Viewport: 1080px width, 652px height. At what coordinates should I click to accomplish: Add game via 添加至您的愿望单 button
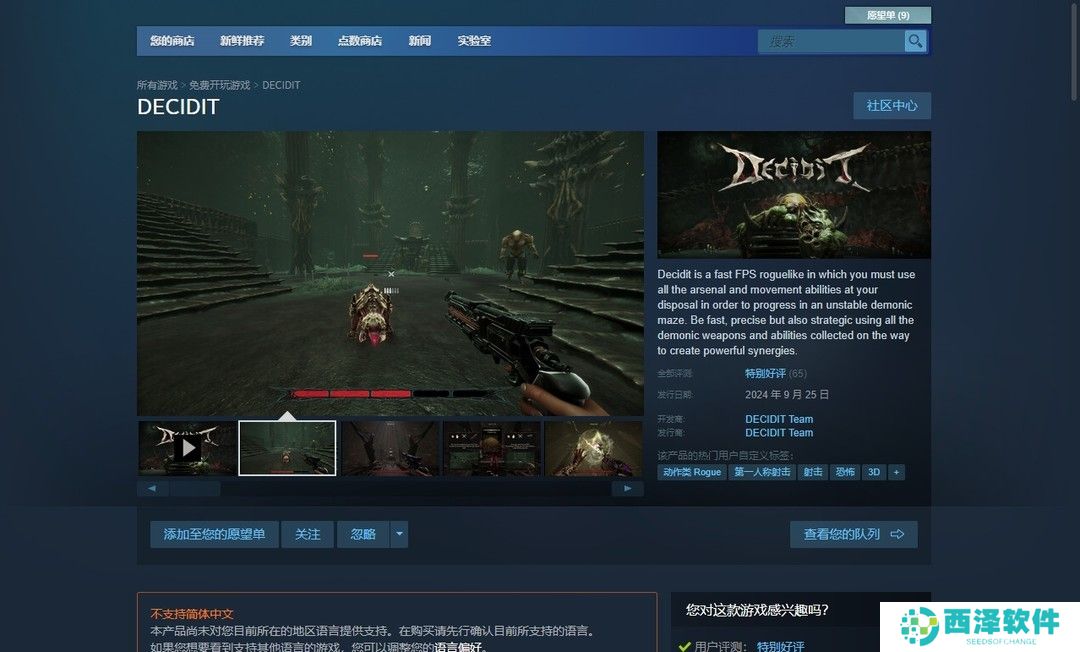click(214, 534)
